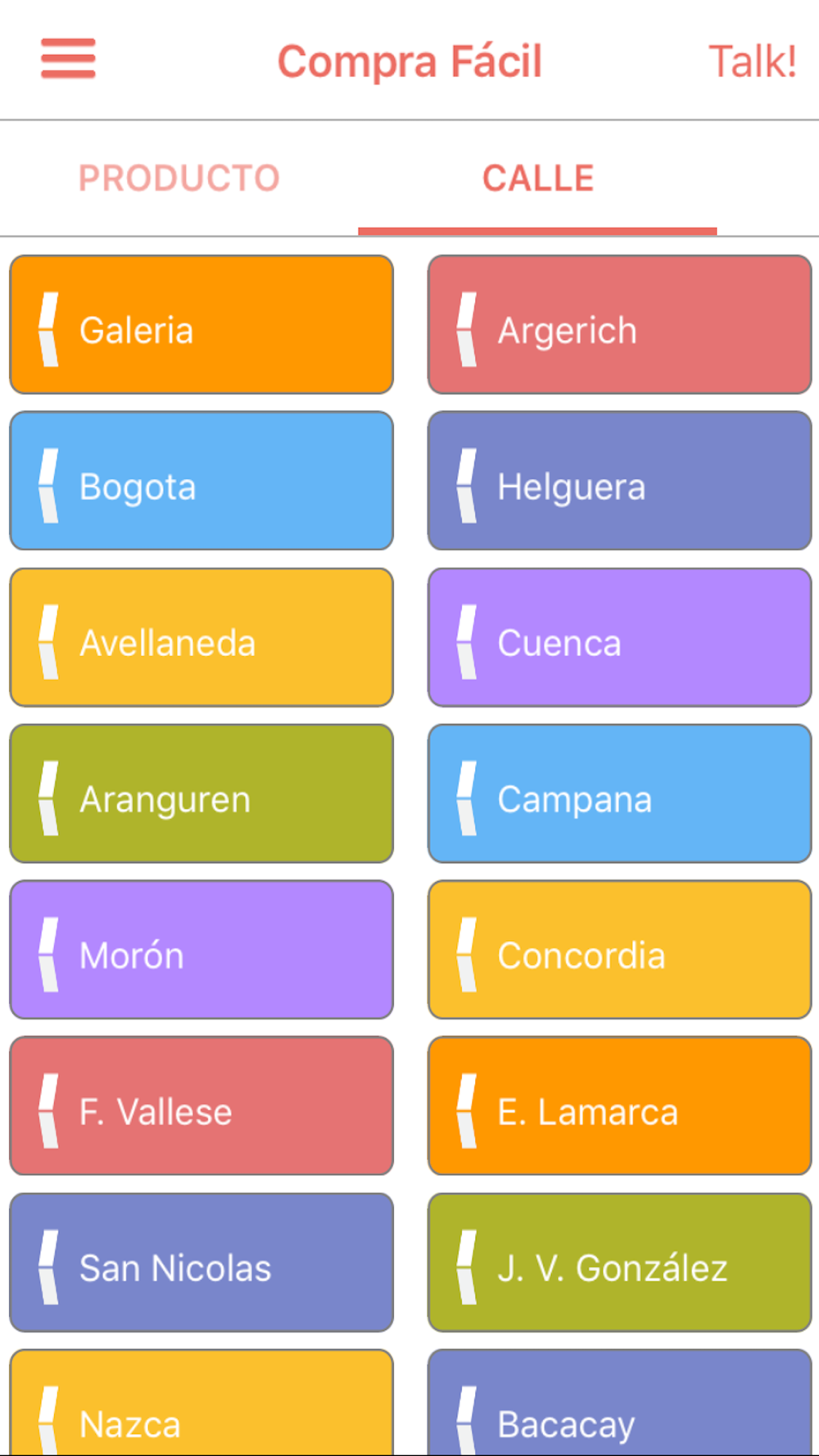Tap the street icon on Helguera
The height and width of the screenshot is (1456, 819).
click(467, 486)
